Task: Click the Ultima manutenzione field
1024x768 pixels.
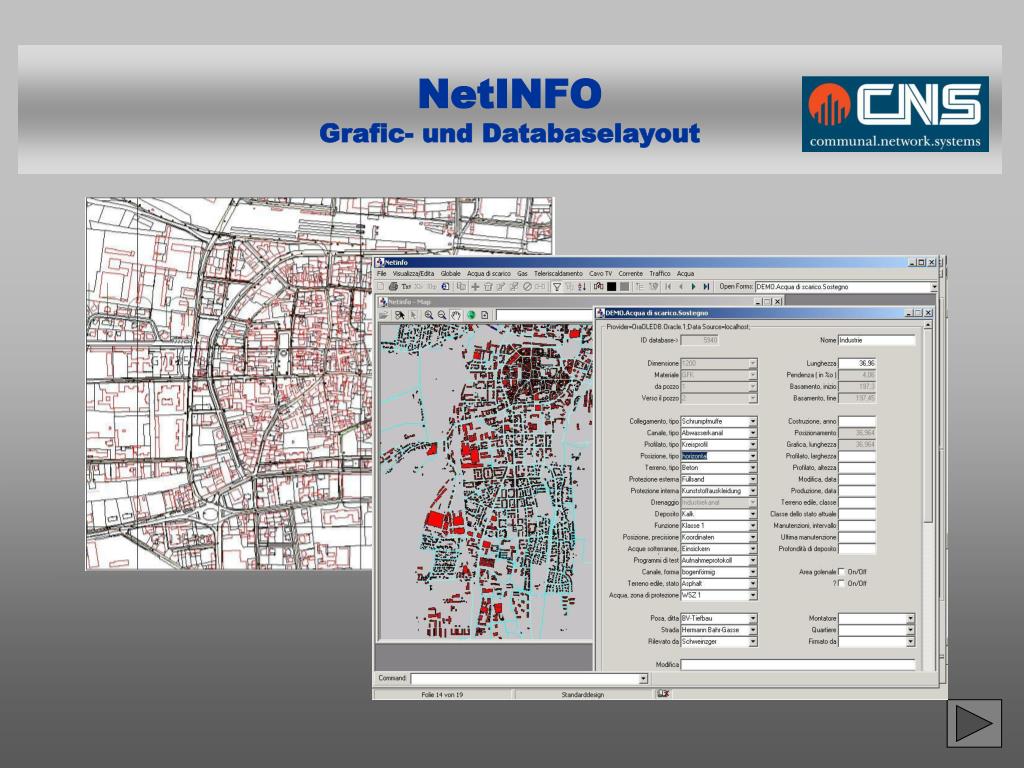Action: (x=857, y=537)
